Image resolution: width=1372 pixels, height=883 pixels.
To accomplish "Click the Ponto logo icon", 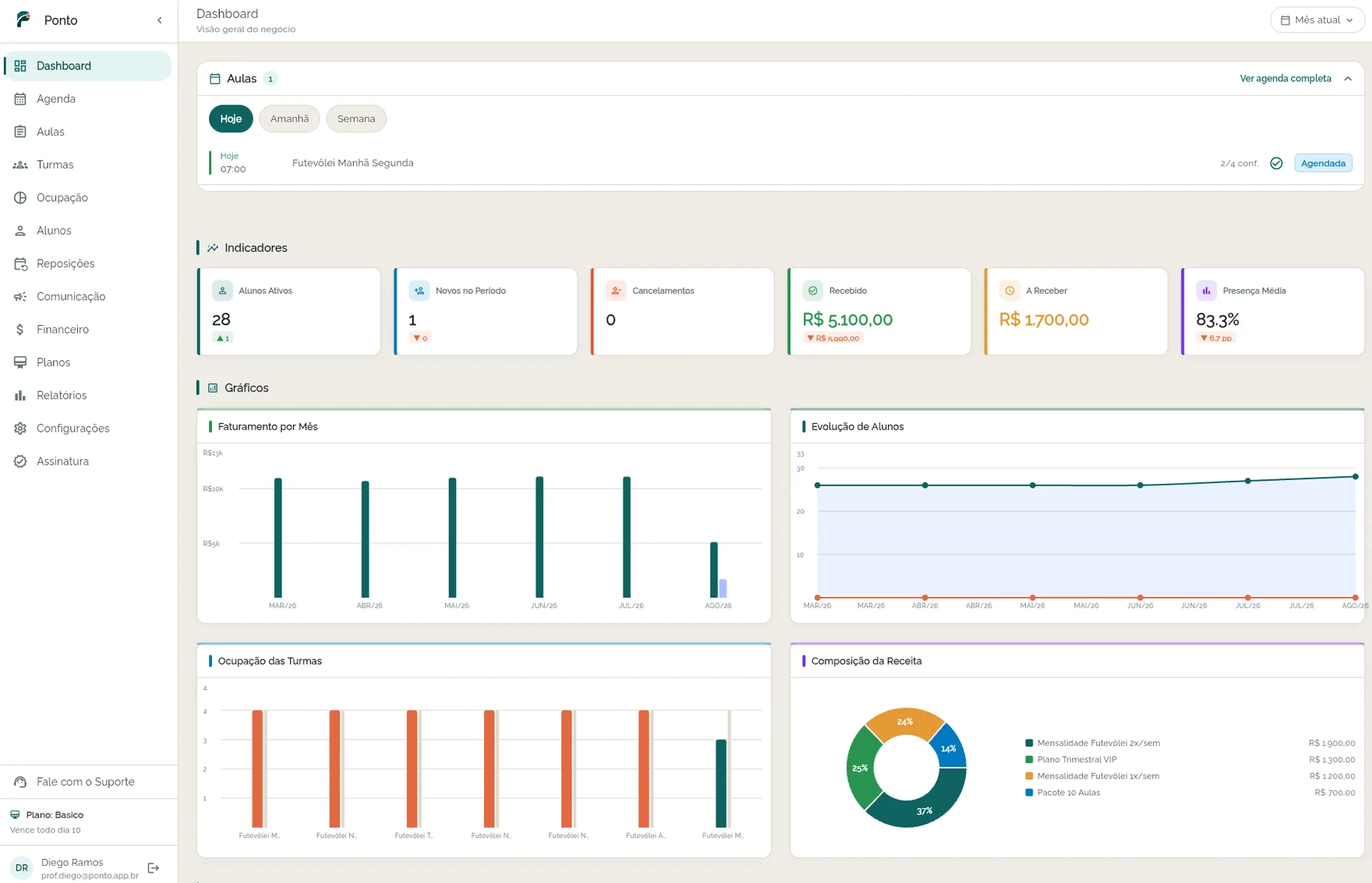I will 23,19.
